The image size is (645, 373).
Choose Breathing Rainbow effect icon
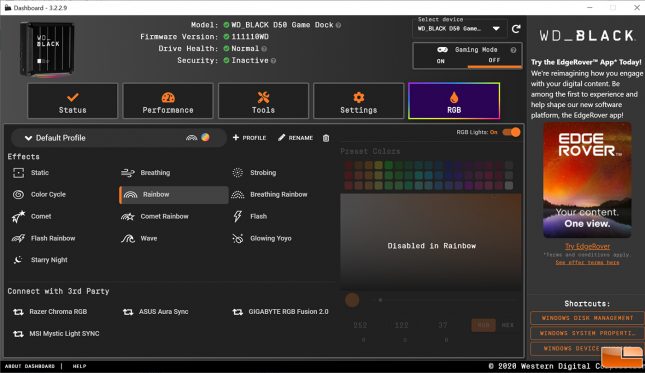tap(238, 195)
